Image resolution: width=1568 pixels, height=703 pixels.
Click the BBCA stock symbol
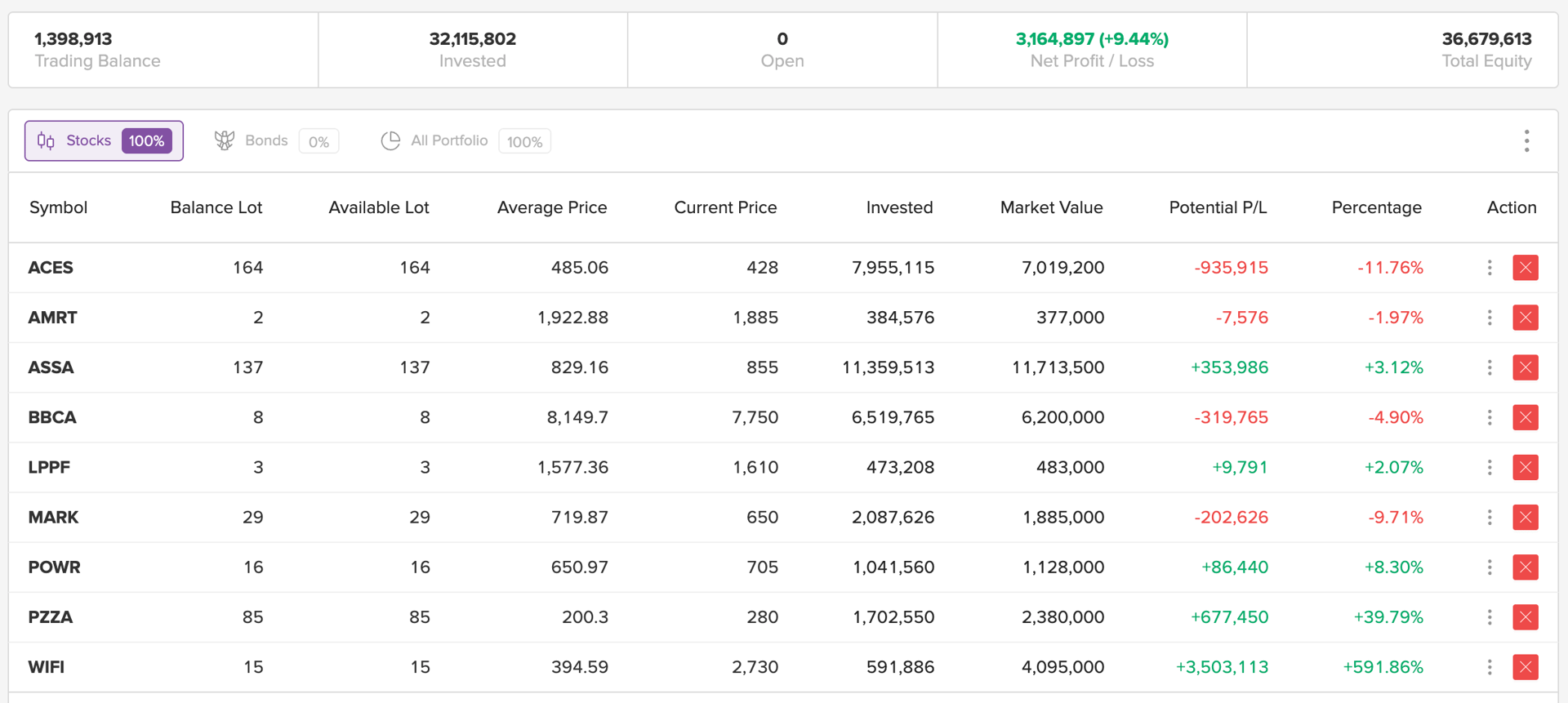click(x=52, y=417)
